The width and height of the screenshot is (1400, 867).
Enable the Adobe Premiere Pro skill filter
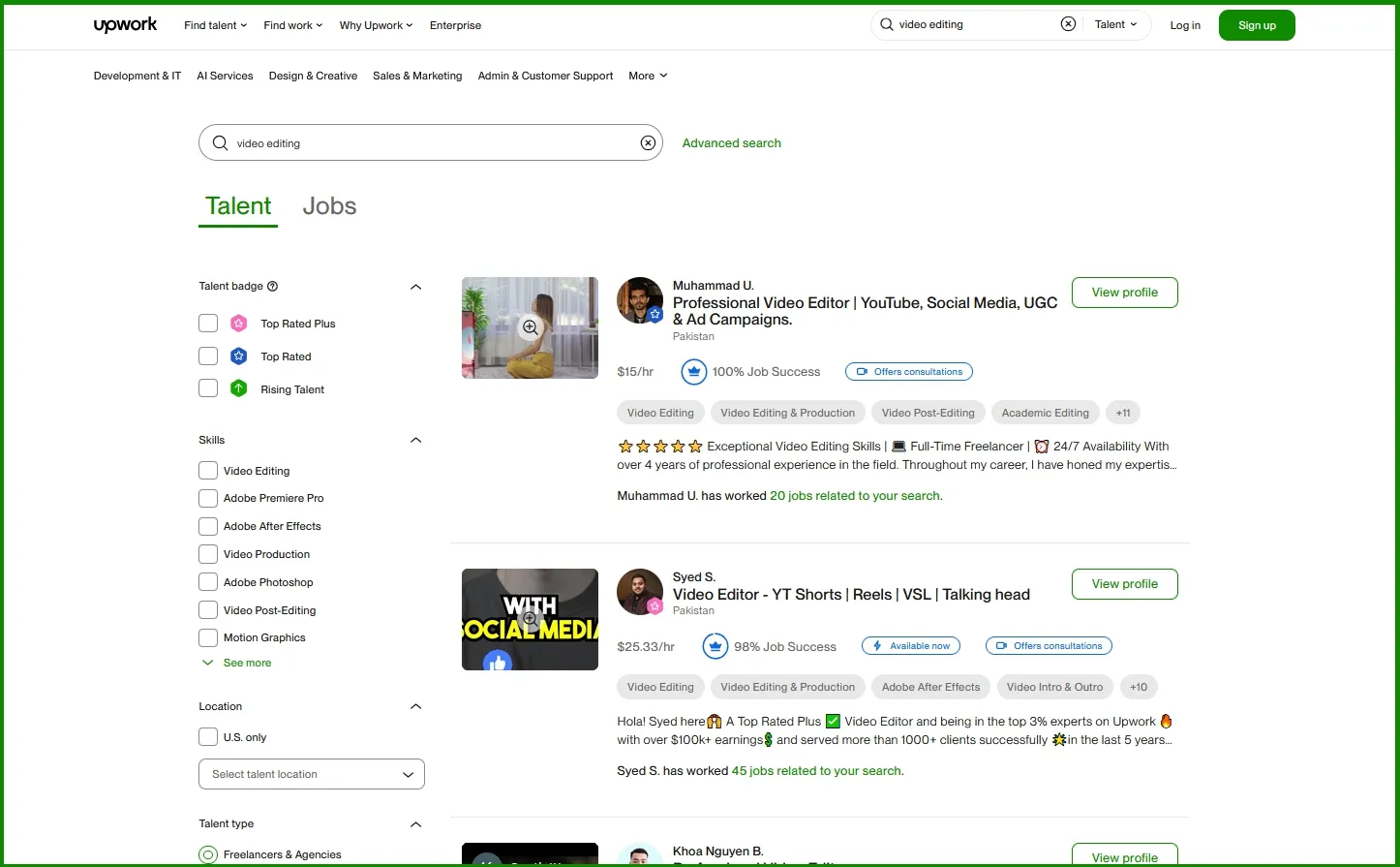pyautogui.click(x=208, y=498)
